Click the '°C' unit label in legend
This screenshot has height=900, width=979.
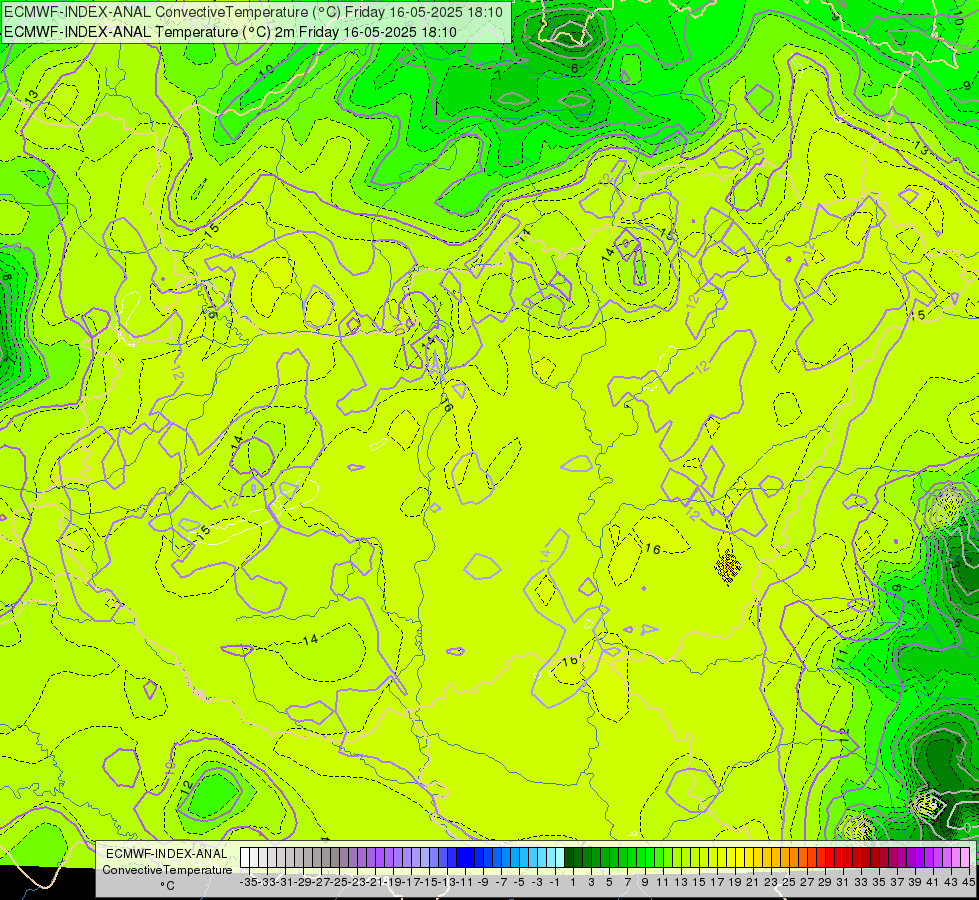click(x=167, y=886)
